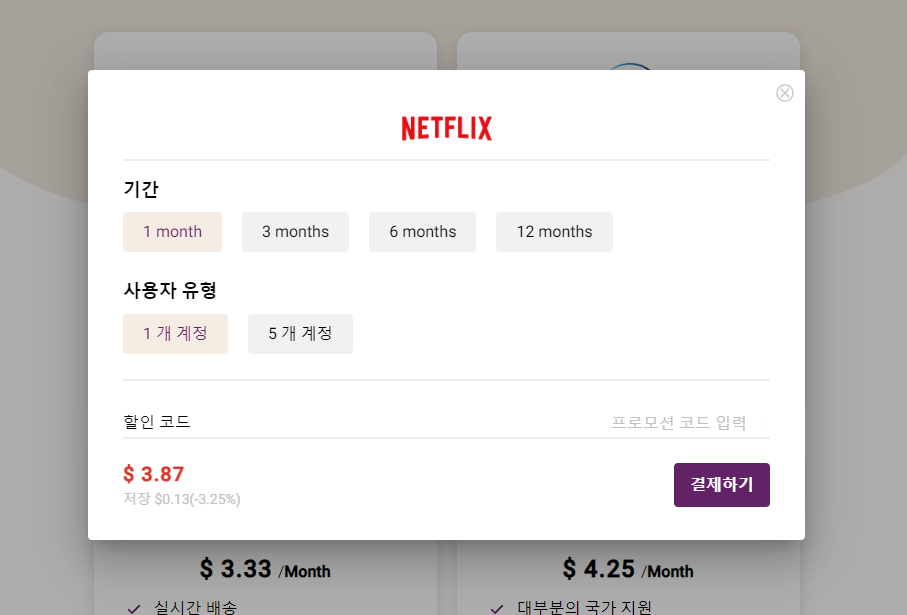Click the 사용자 유형 section heading

(170, 290)
